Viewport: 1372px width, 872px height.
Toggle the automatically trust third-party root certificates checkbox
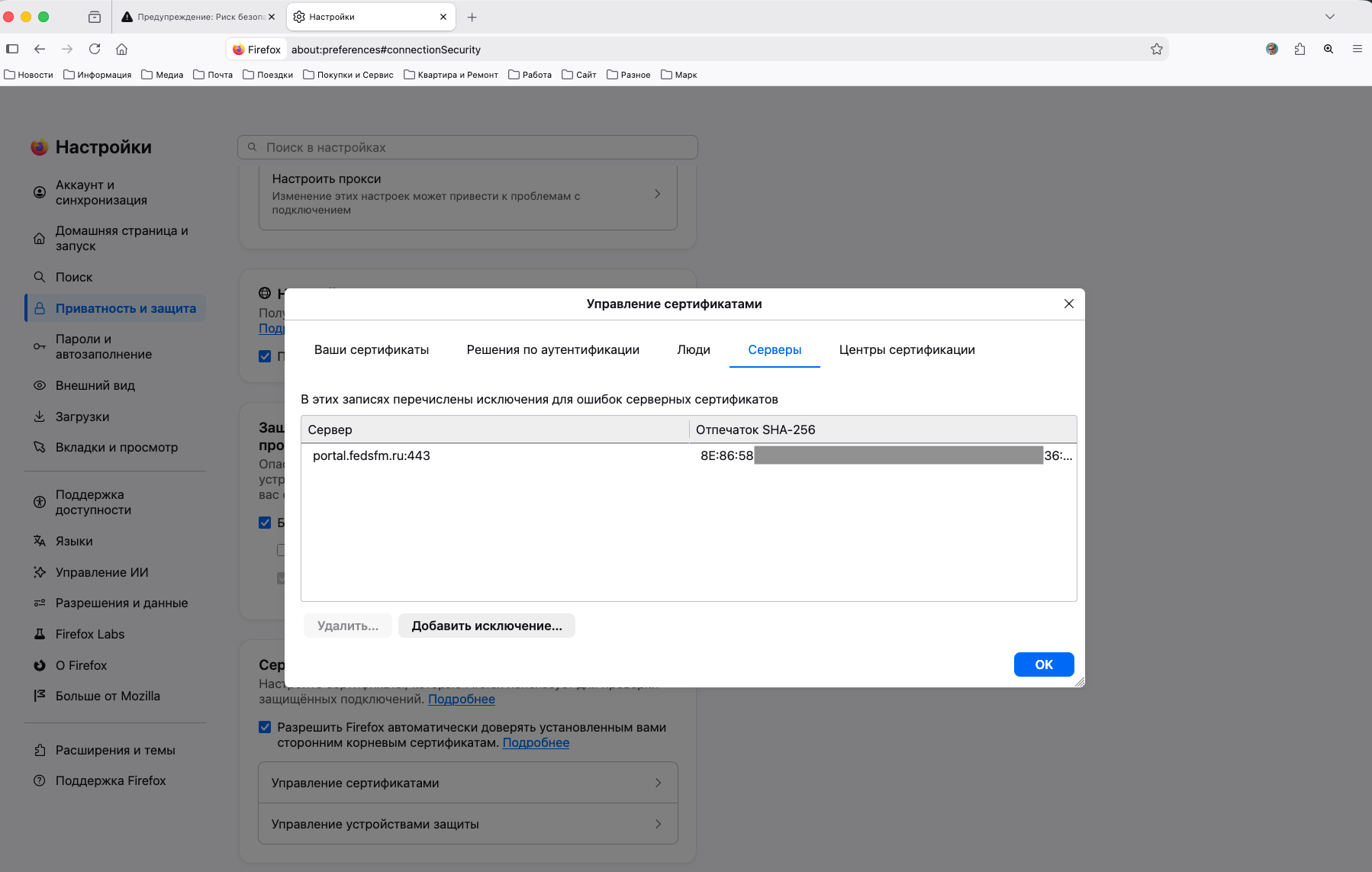[x=265, y=727]
